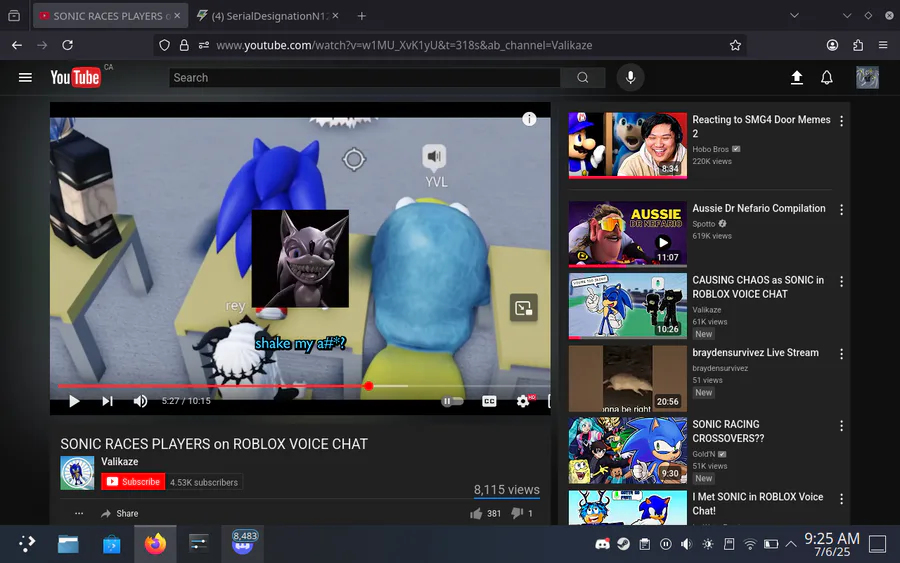Click the site padlock icon

184,45
